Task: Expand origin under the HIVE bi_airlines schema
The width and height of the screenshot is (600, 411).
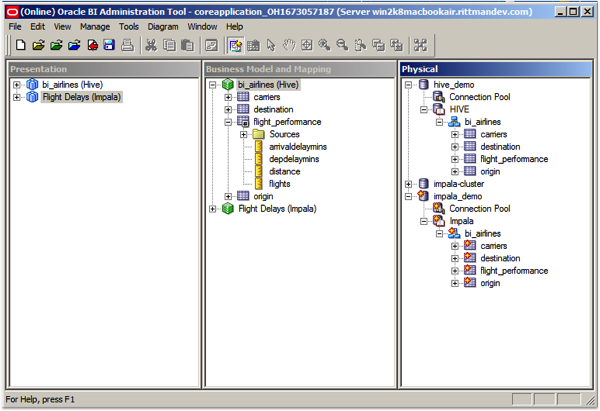Action: point(455,171)
